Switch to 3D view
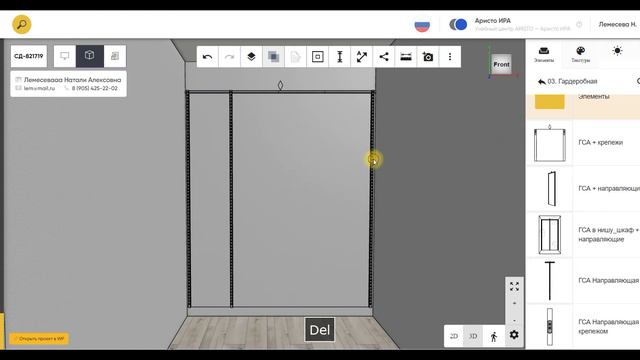The width and height of the screenshot is (640, 360). 473,336
